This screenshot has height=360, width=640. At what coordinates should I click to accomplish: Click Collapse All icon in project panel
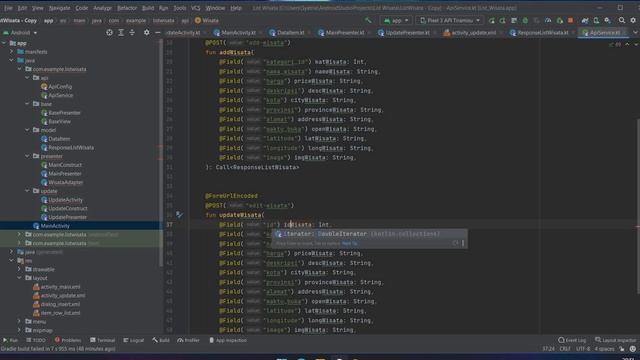(132, 33)
